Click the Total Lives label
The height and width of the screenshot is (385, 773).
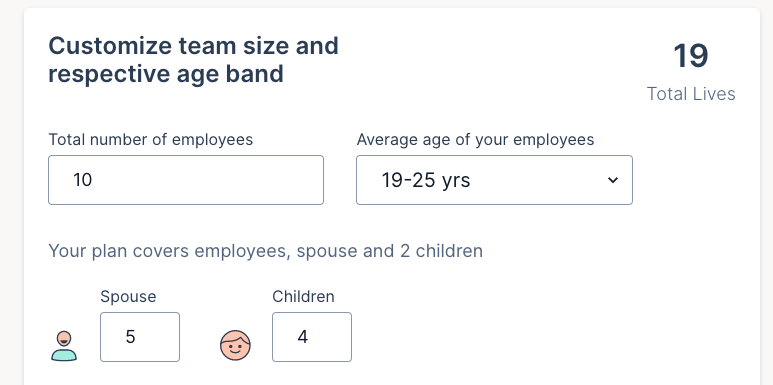click(x=691, y=94)
